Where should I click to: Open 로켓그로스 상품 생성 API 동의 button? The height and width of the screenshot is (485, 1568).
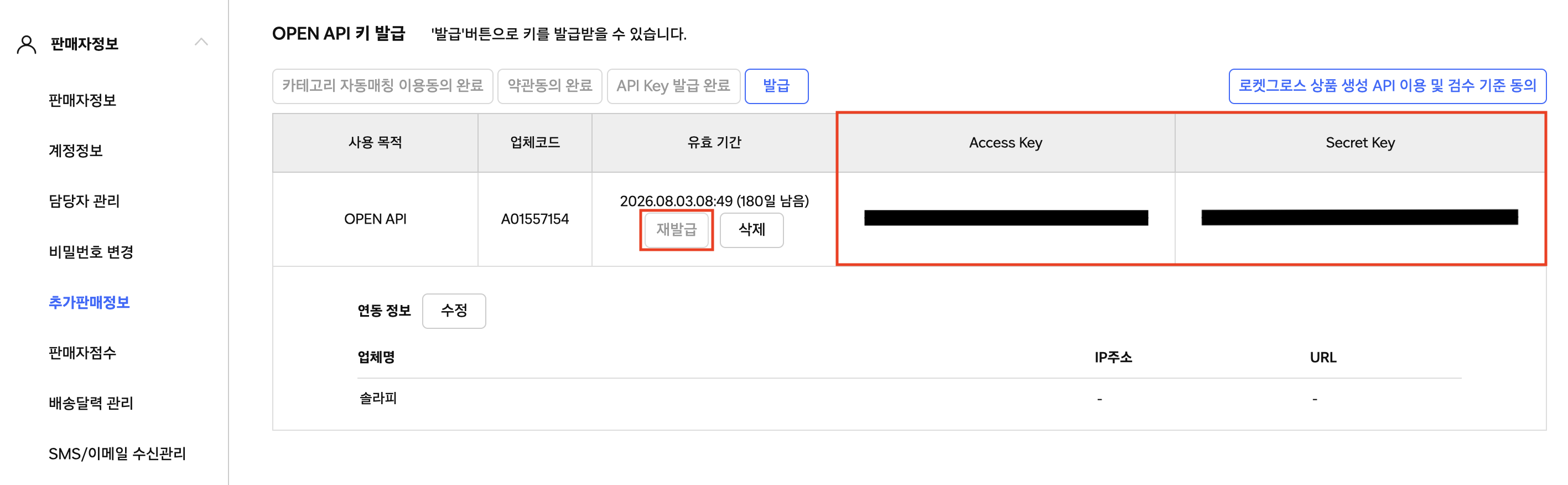1387,86
